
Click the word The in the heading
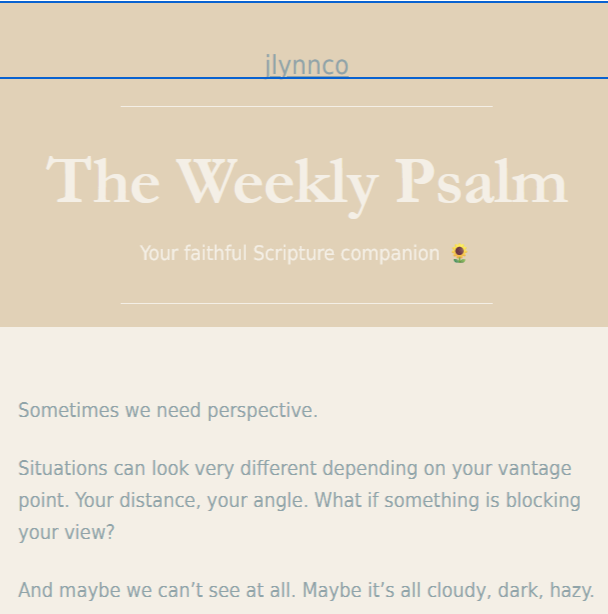click(103, 180)
